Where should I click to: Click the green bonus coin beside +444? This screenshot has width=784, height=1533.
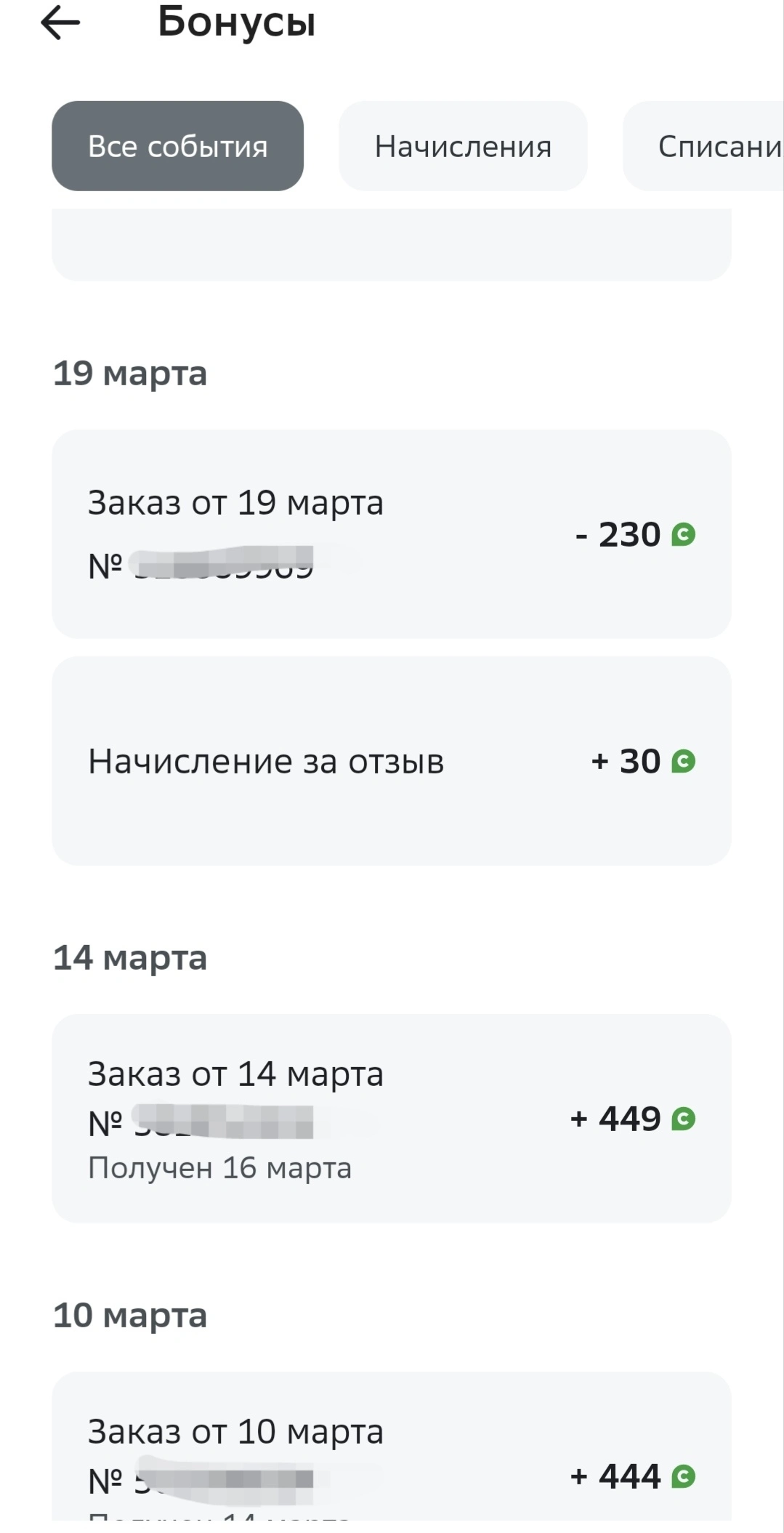683,1476
